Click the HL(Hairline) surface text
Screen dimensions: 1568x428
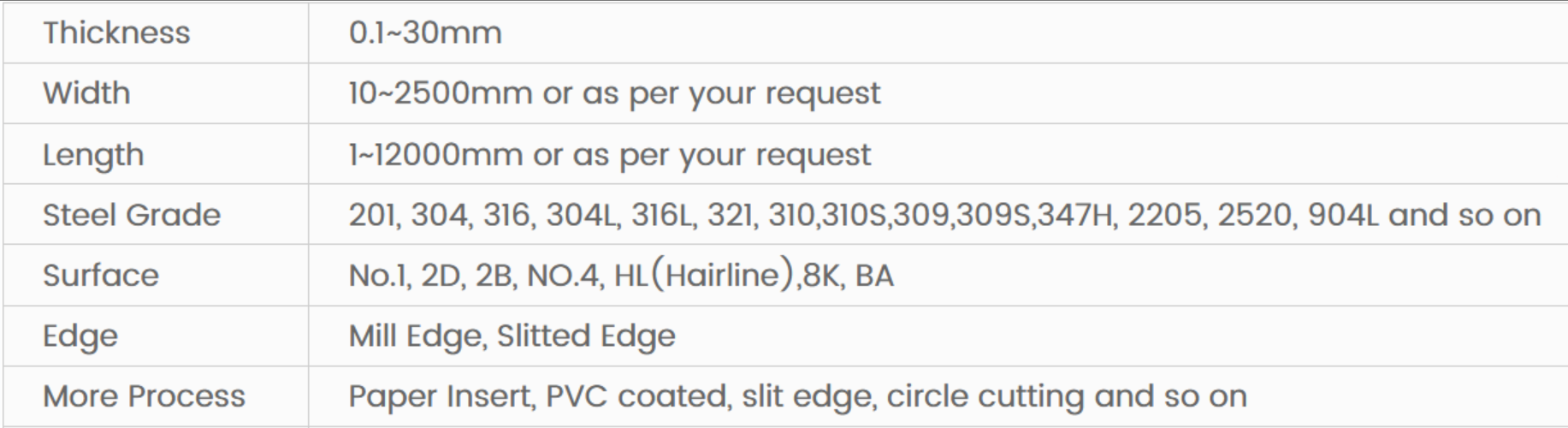(704, 276)
